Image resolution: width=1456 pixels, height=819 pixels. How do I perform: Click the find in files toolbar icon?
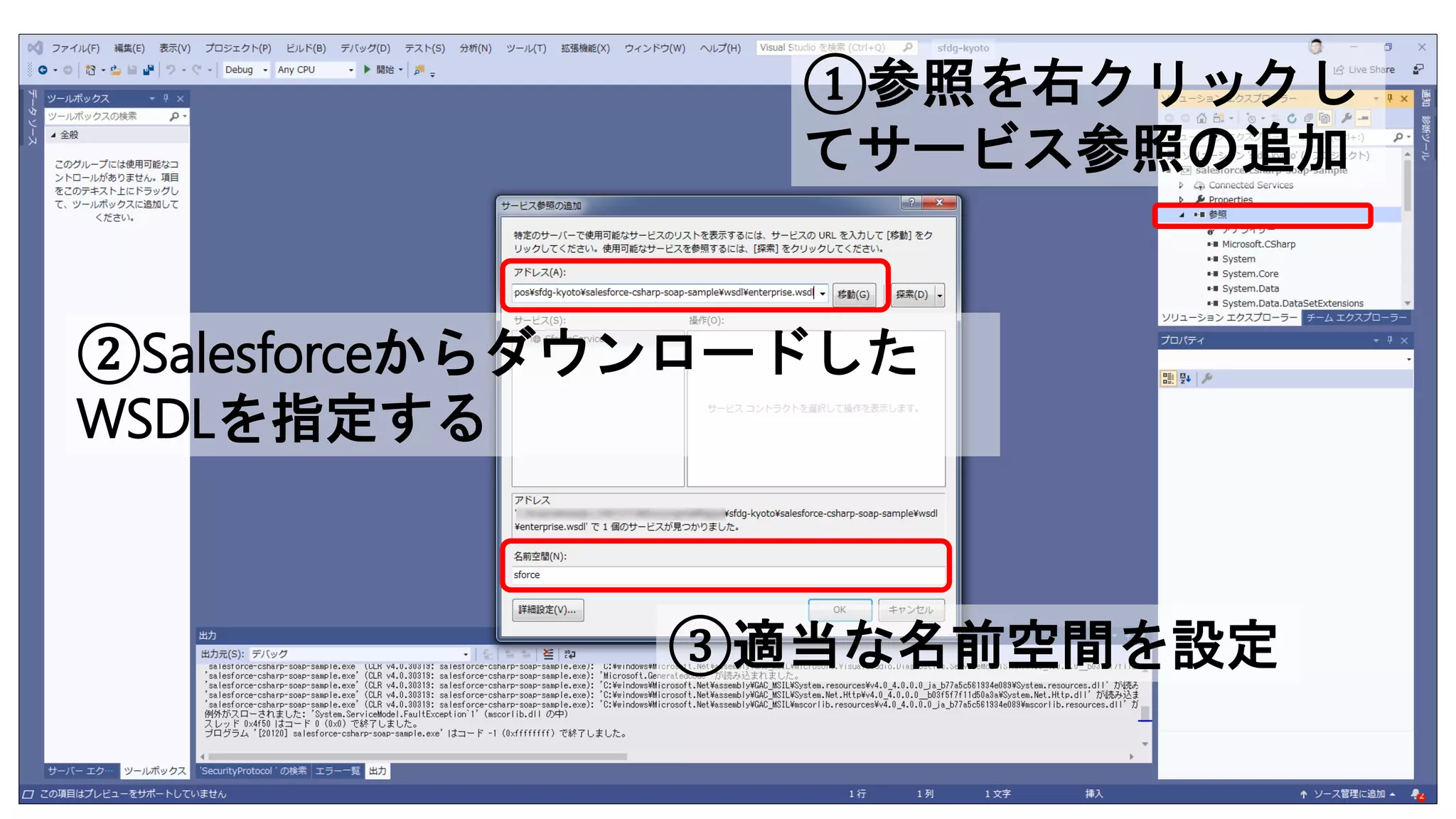point(419,70)
